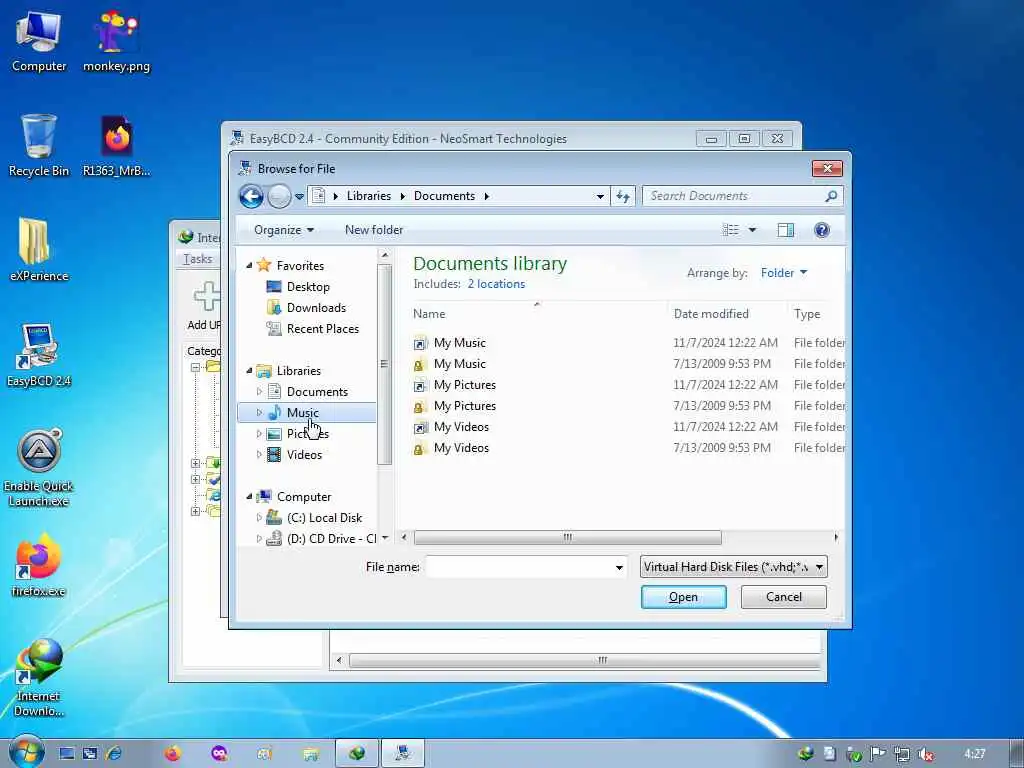Viewport: 1024px width, 768px height.
Task: Click the Open button
Action: (683, 597)
